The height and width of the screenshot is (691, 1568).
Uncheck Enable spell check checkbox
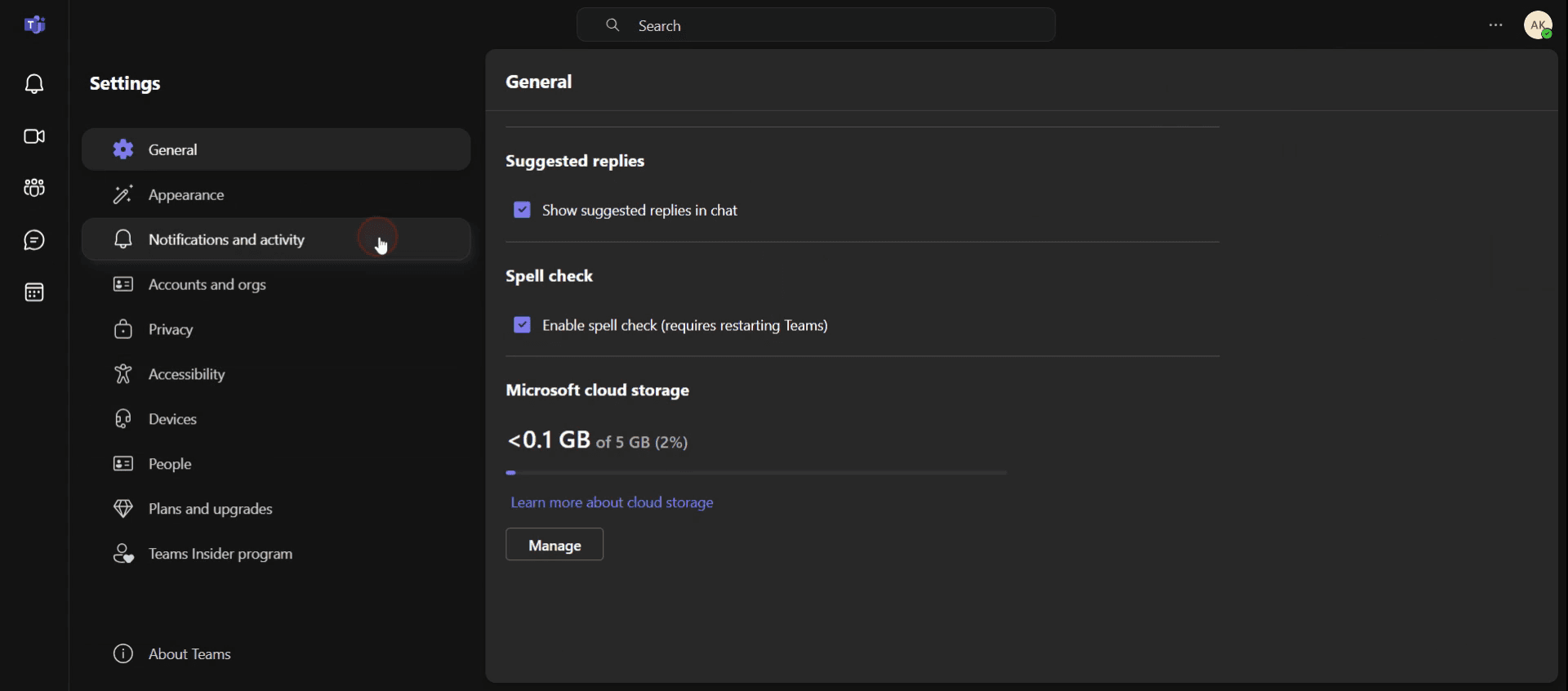pyautogui.click(x=523, y=325)
